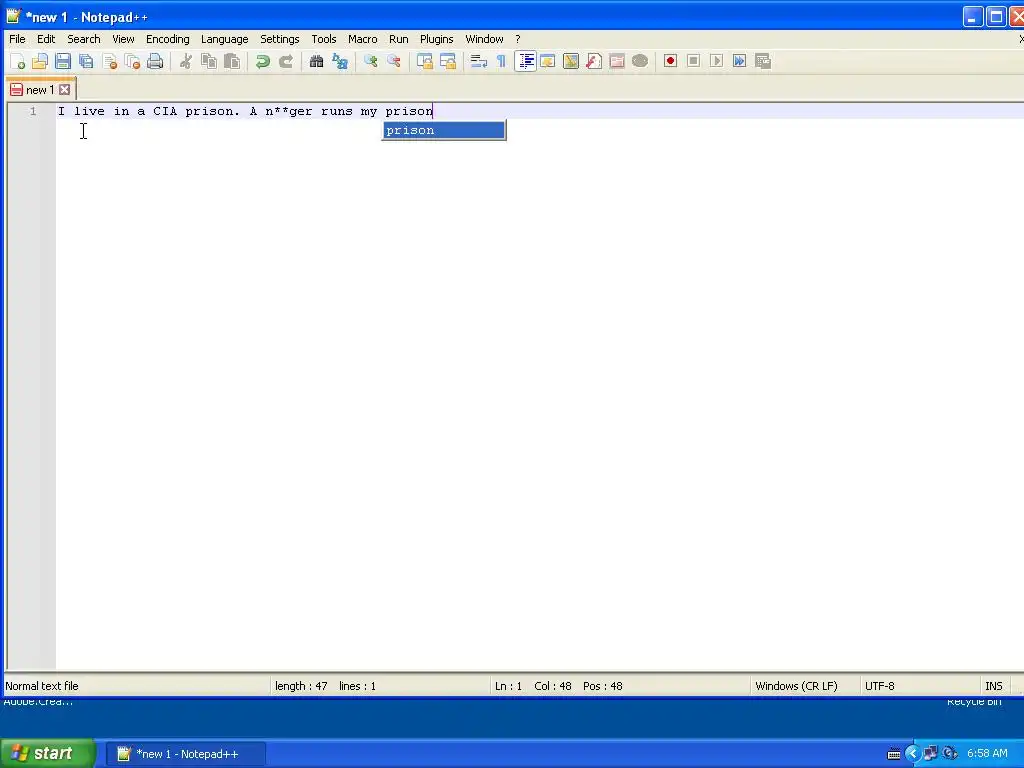Viewport: 1024px width, 768px height.
Task: Click the "length : 47" status entry
Action: click(x=301, y=686)
